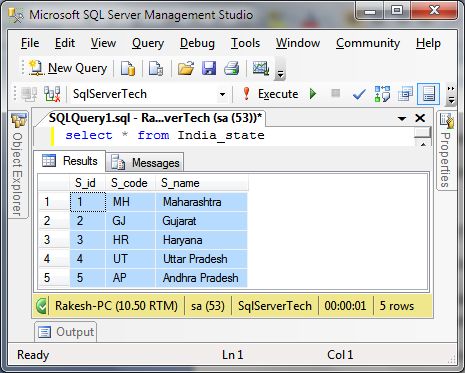Image resolution: width=465 pixels, height=373 pixels.
Task: Click the S_id column header
Action: point(87,183)
